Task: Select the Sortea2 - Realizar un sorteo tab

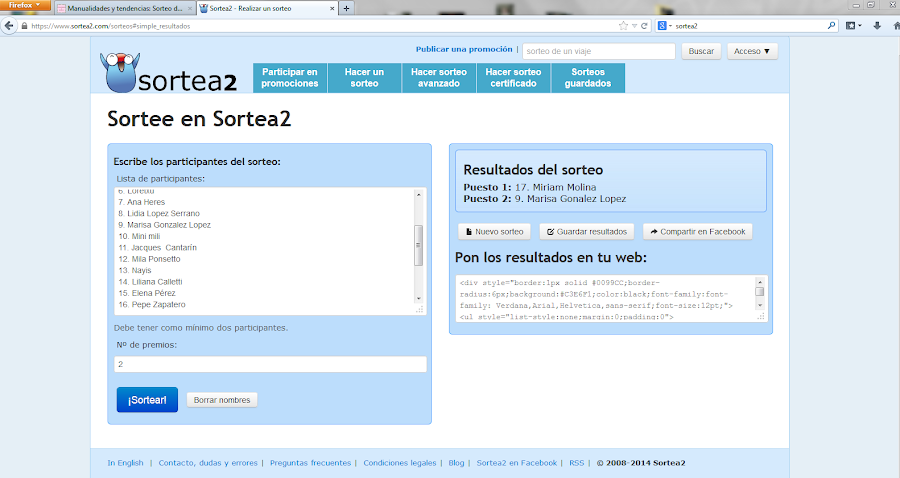Action: pos(267,9)
